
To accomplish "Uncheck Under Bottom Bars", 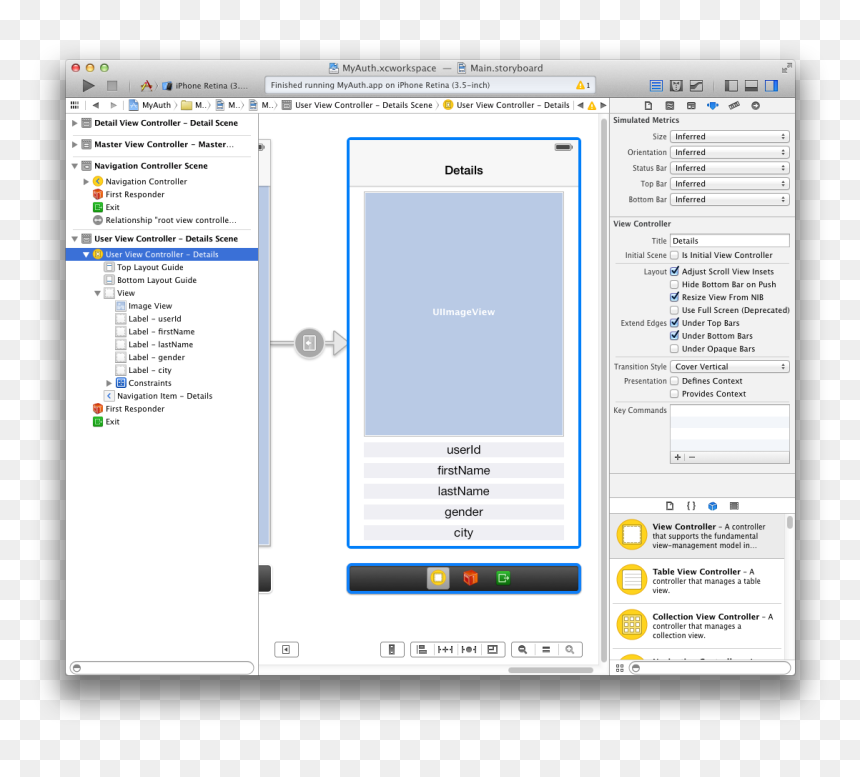I will pyautogui.click(x=675, y=336).
